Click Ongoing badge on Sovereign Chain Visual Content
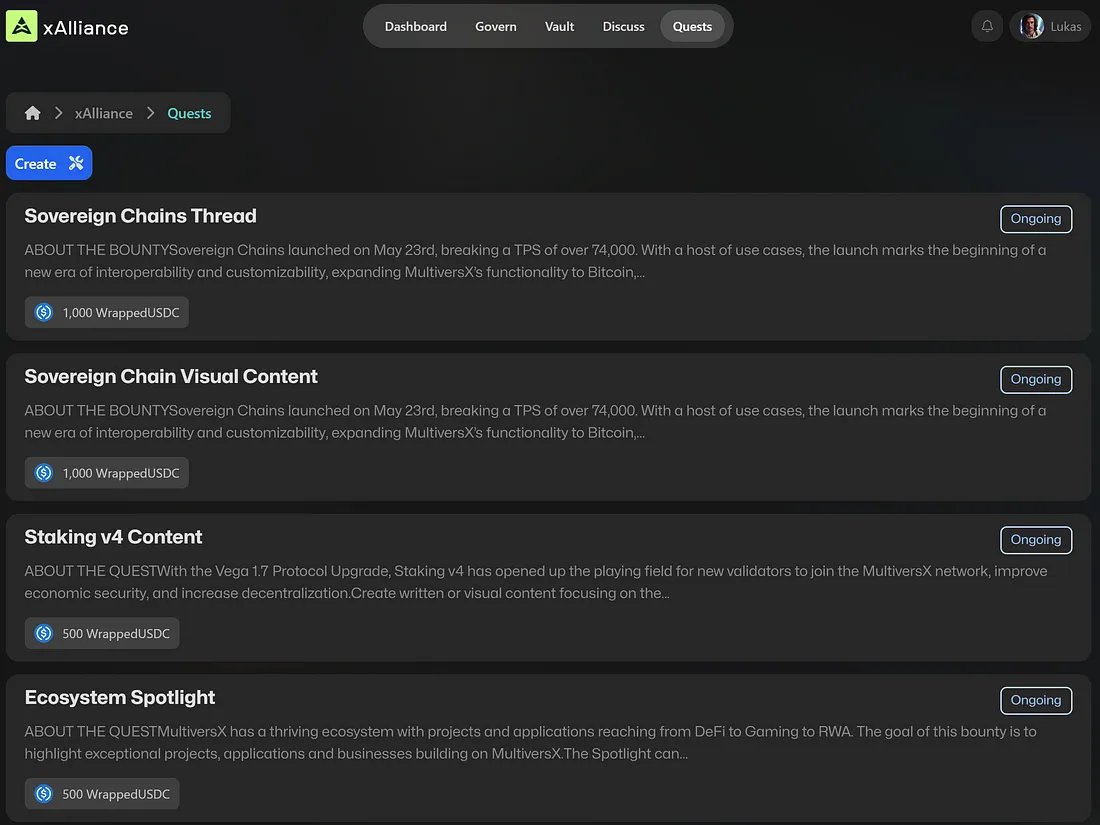 click(1036, 380)
